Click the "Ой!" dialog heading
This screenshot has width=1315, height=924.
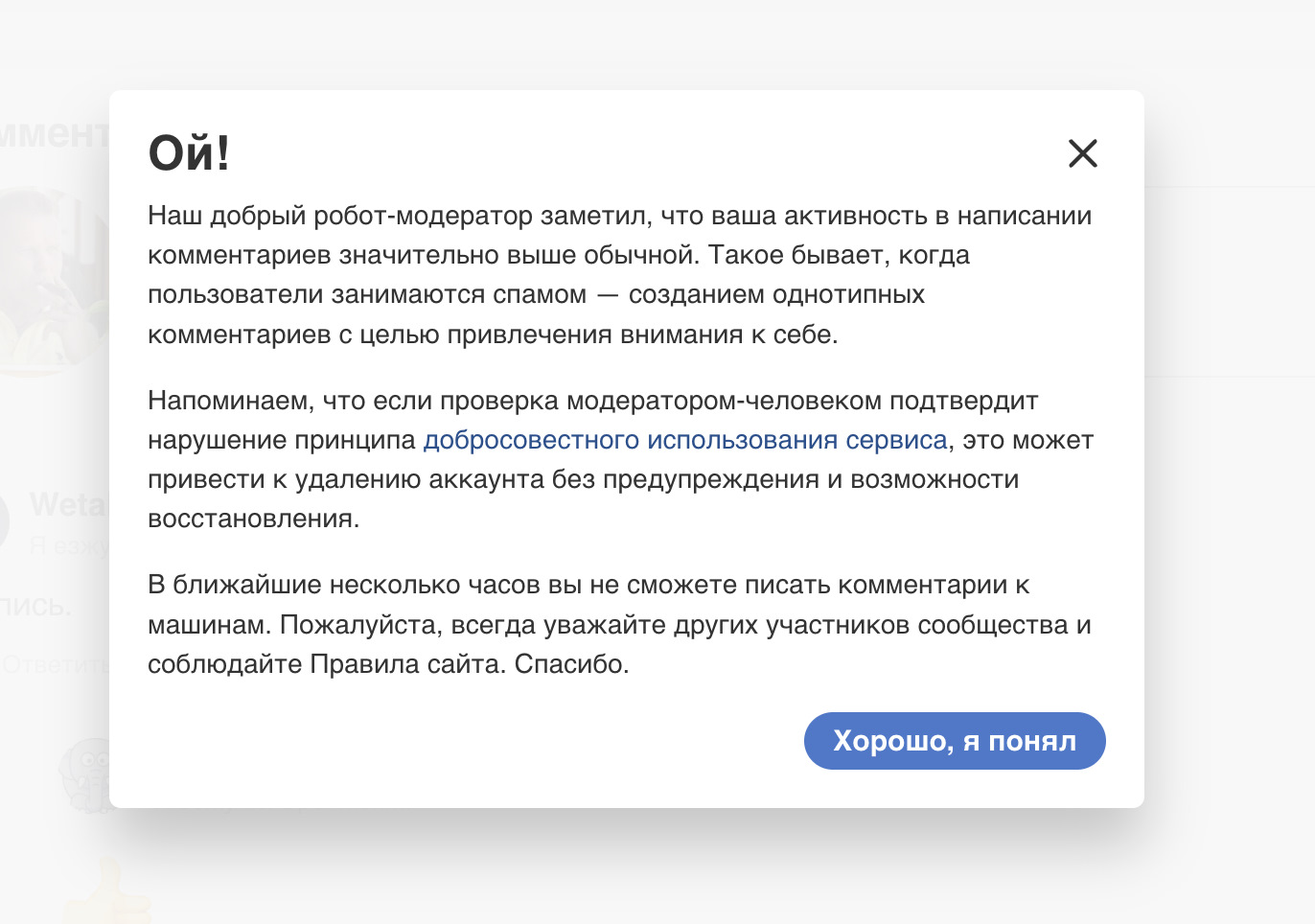(x=189, y=152)
